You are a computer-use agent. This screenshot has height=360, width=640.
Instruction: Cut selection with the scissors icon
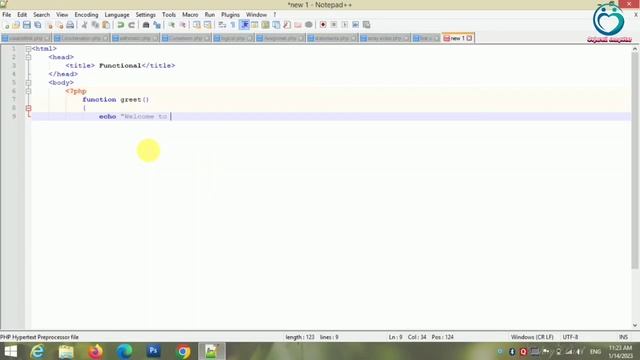pos(84,25)
